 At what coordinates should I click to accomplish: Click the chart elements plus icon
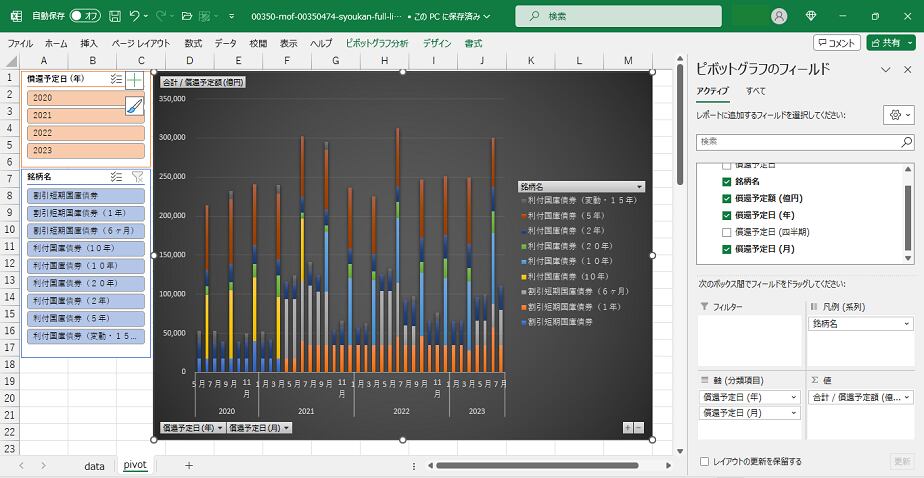click(135, 80)
